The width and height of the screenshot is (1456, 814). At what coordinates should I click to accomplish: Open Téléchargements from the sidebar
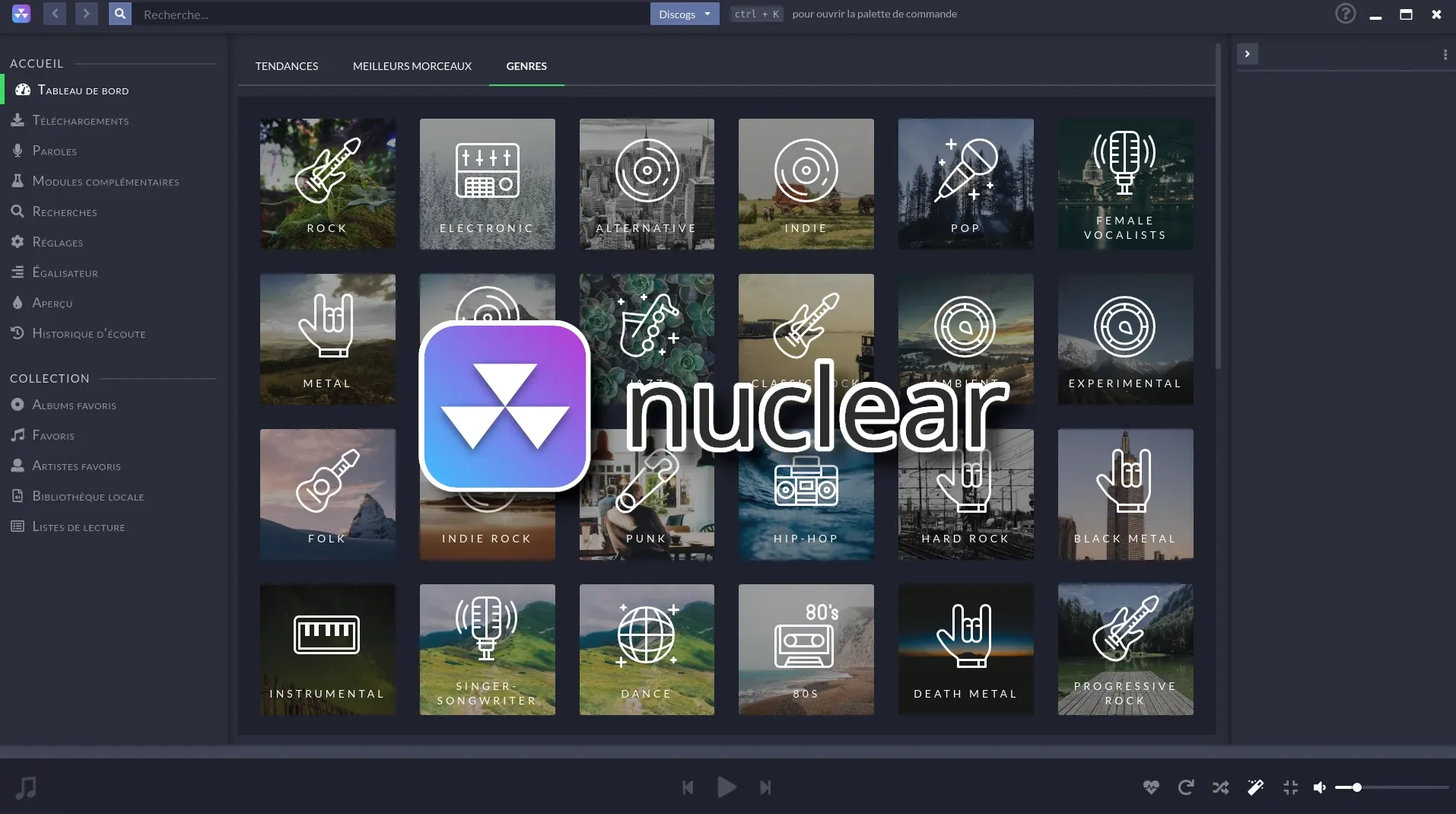(80, 120)
